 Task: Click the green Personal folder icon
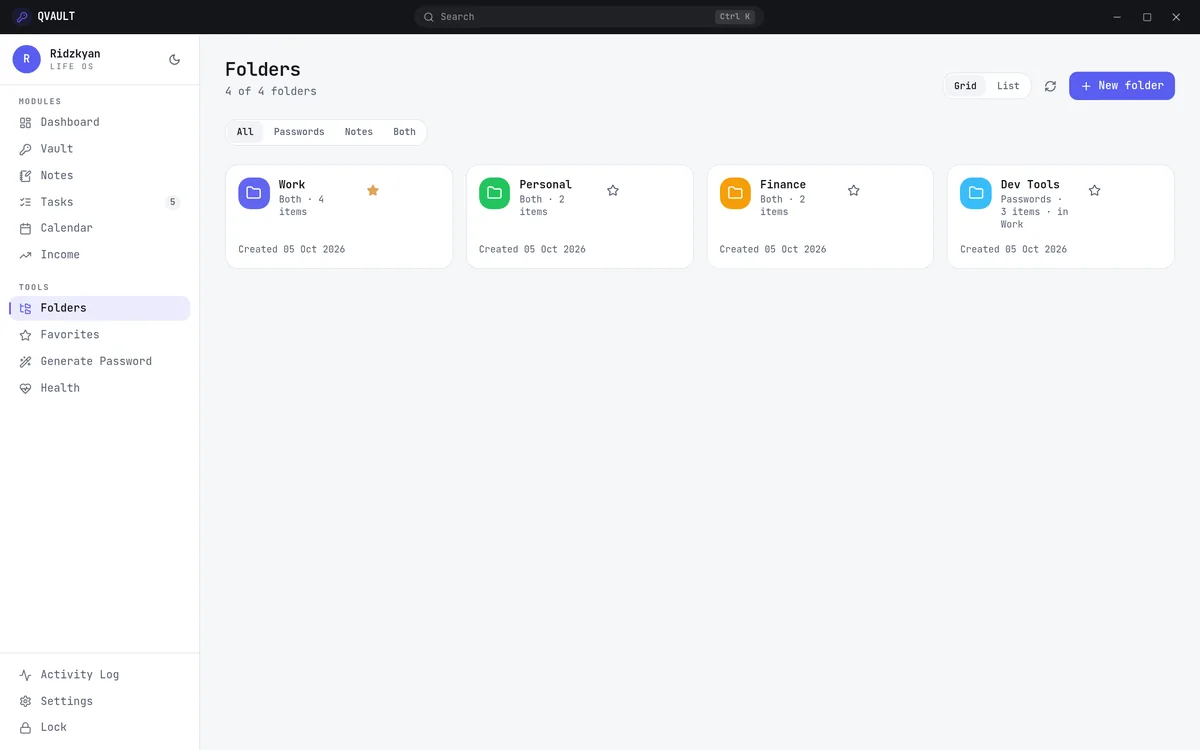(495, 193)
